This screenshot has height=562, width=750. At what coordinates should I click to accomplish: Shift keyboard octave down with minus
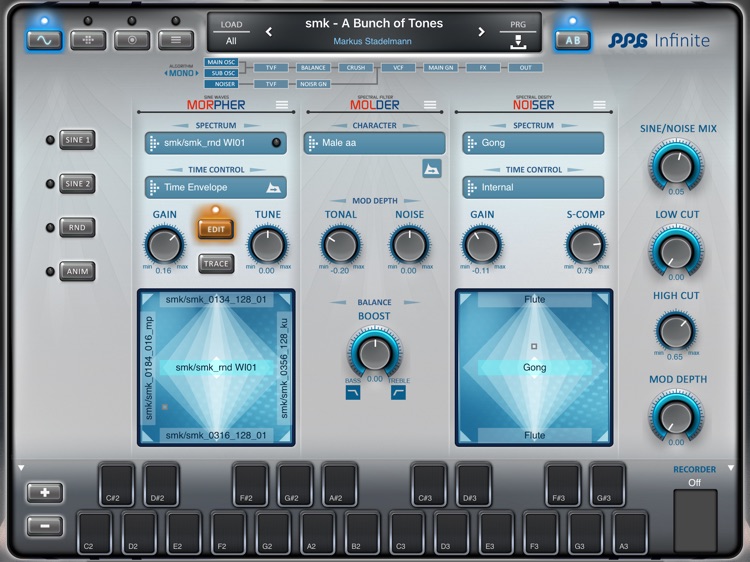click(x=45, y=526)
